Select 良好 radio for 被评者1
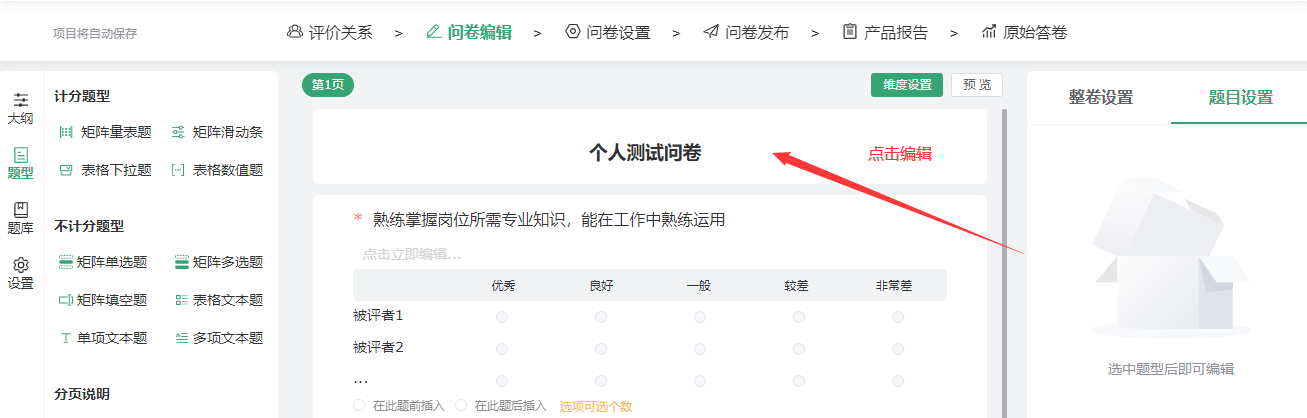The image size is (1307, 418). (x=601, y=316)
